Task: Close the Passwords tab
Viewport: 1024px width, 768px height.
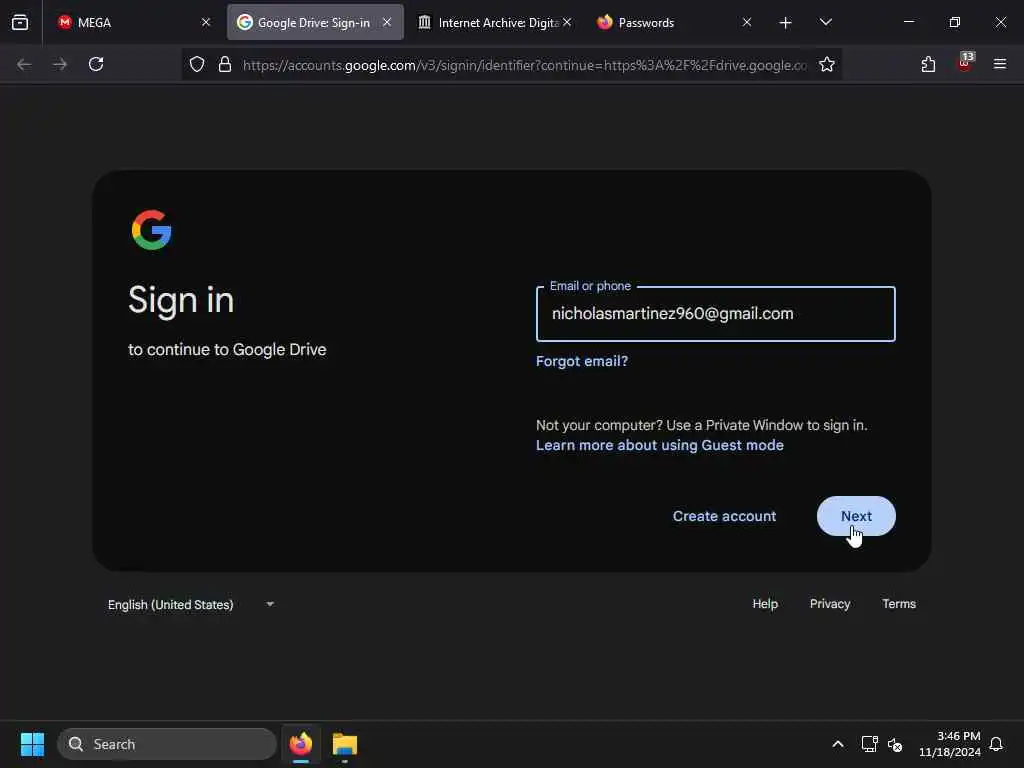Action: coord(746,22)
